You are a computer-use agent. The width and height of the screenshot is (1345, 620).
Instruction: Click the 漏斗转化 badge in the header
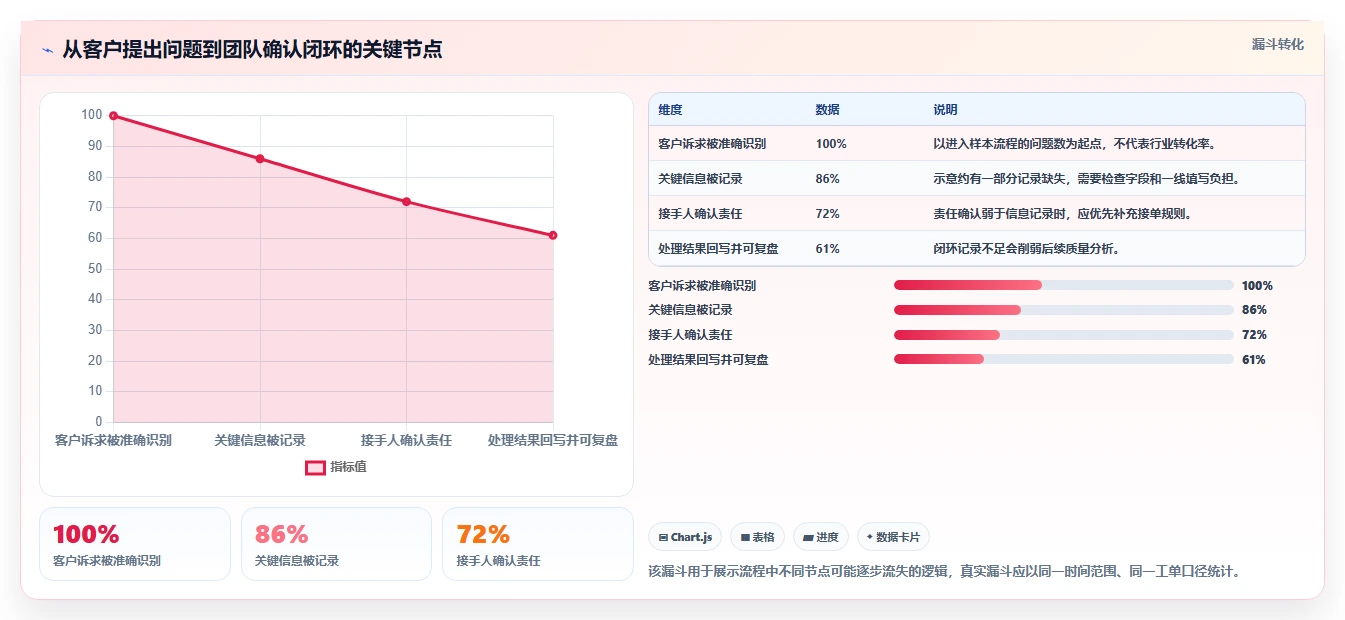[x=1278, y=45]
